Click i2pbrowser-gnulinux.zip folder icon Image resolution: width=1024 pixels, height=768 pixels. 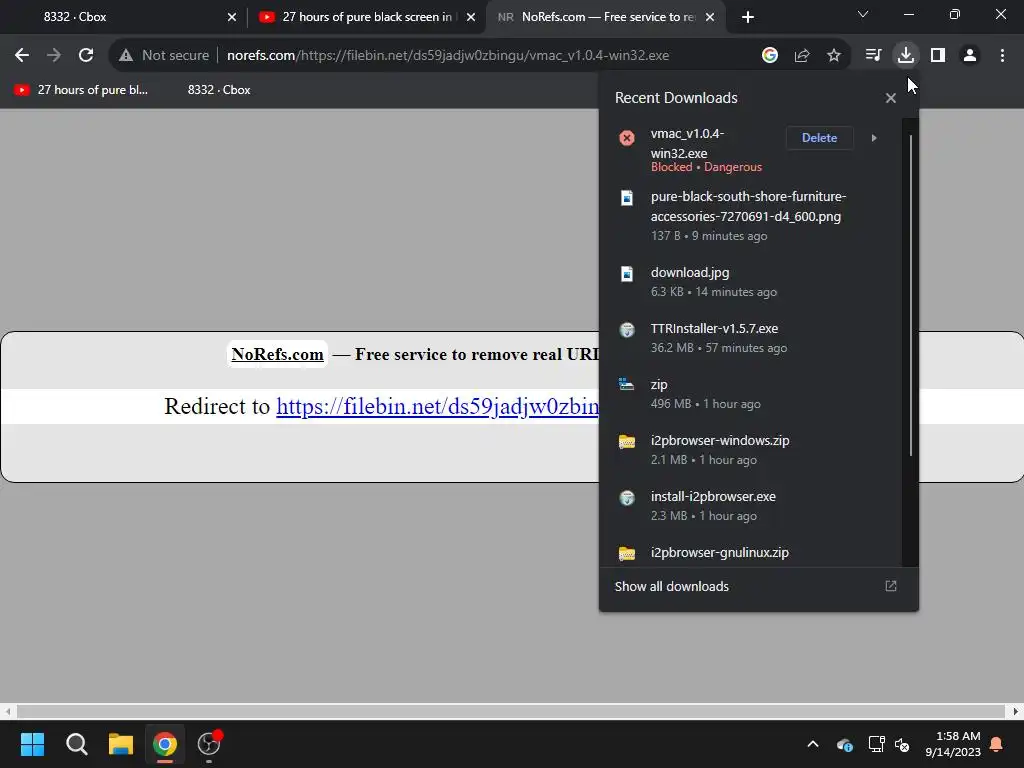point(627,553)
